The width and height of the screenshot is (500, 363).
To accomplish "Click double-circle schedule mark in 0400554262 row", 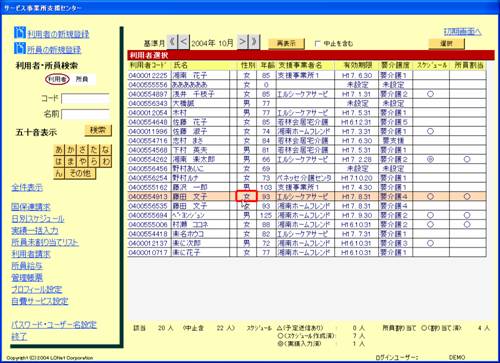I will click(430, 159).
